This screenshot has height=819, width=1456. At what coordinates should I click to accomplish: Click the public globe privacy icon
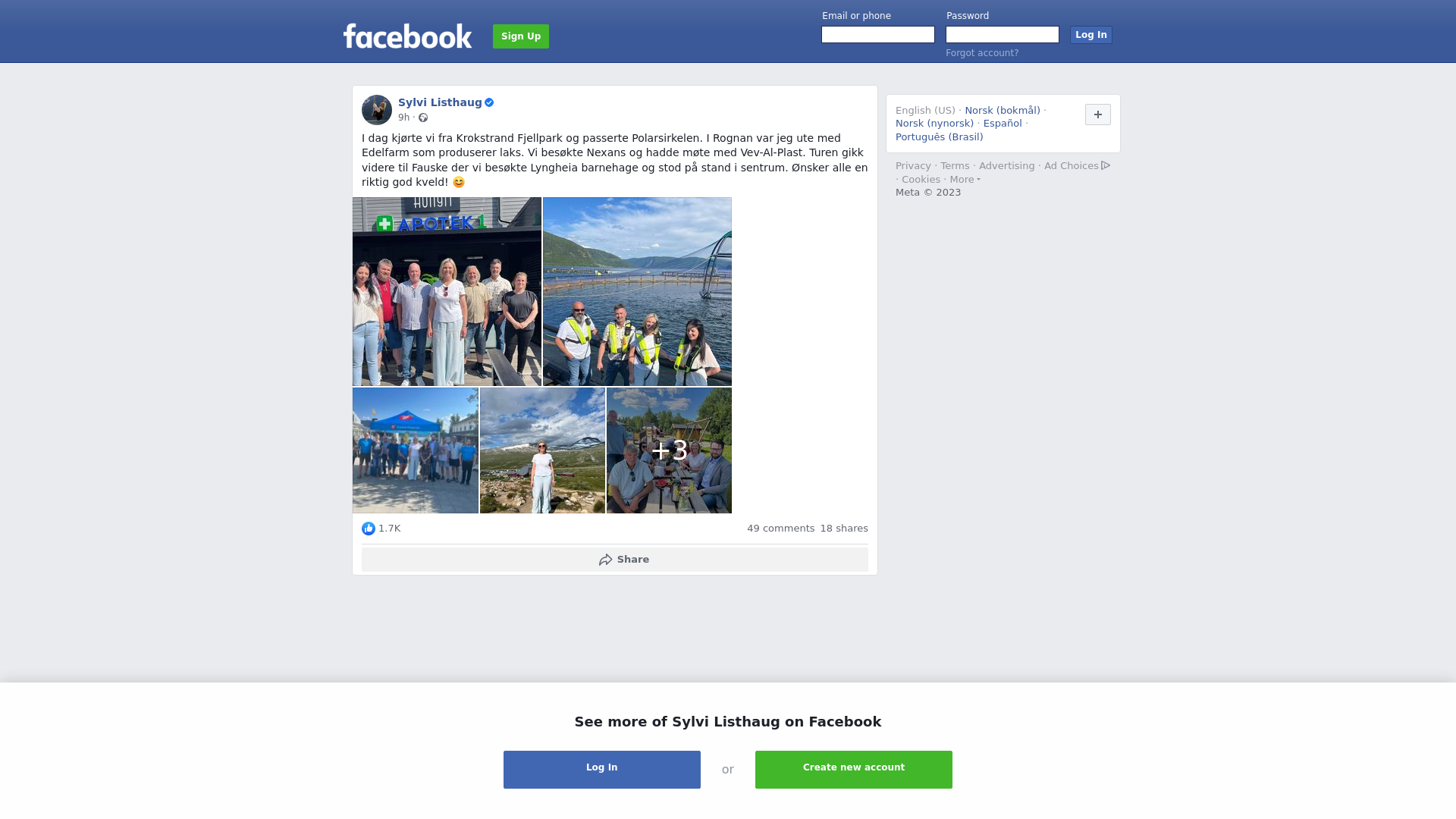coord(423,118)
